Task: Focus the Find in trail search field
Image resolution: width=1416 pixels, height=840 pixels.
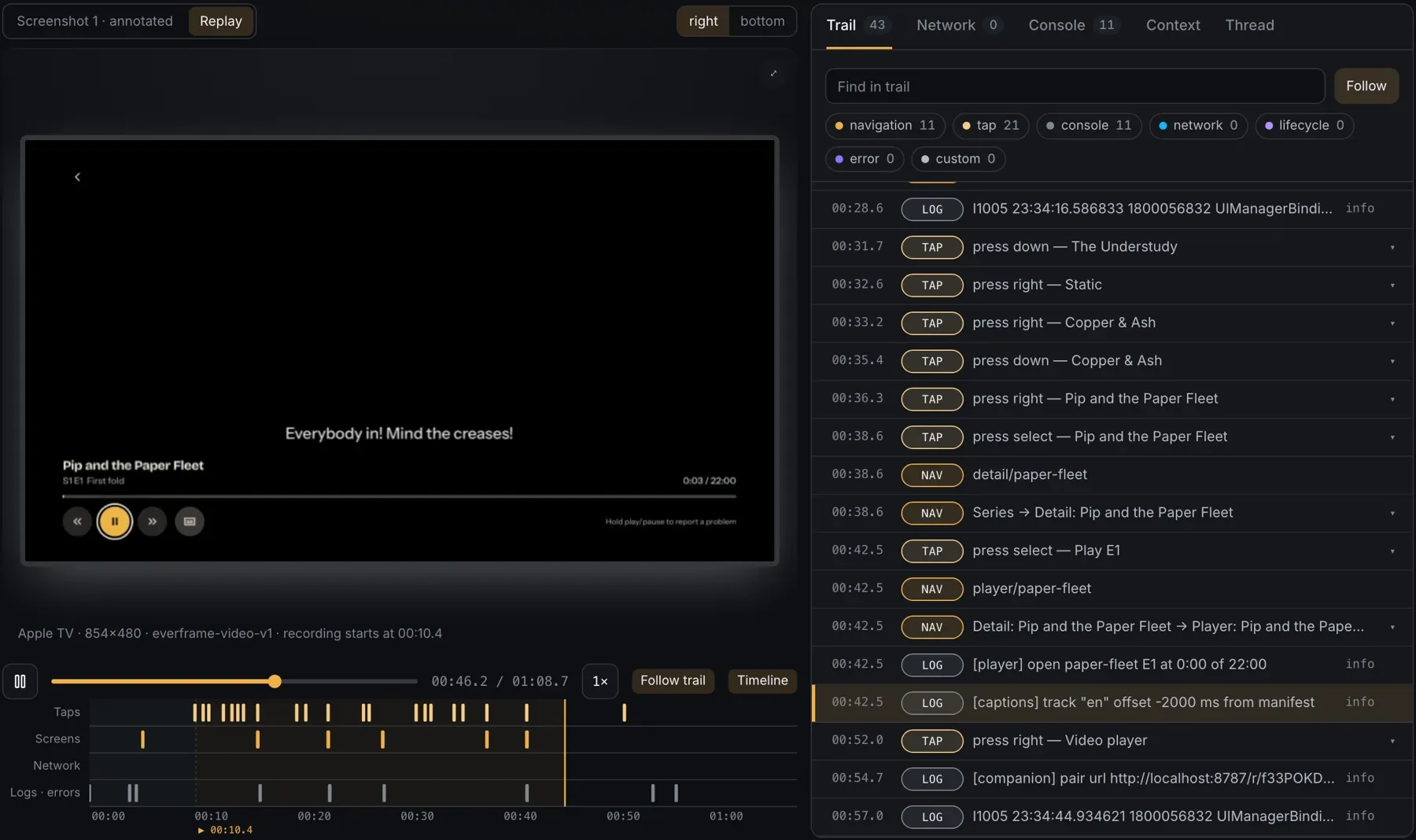Action: [x=1075, y=87]
